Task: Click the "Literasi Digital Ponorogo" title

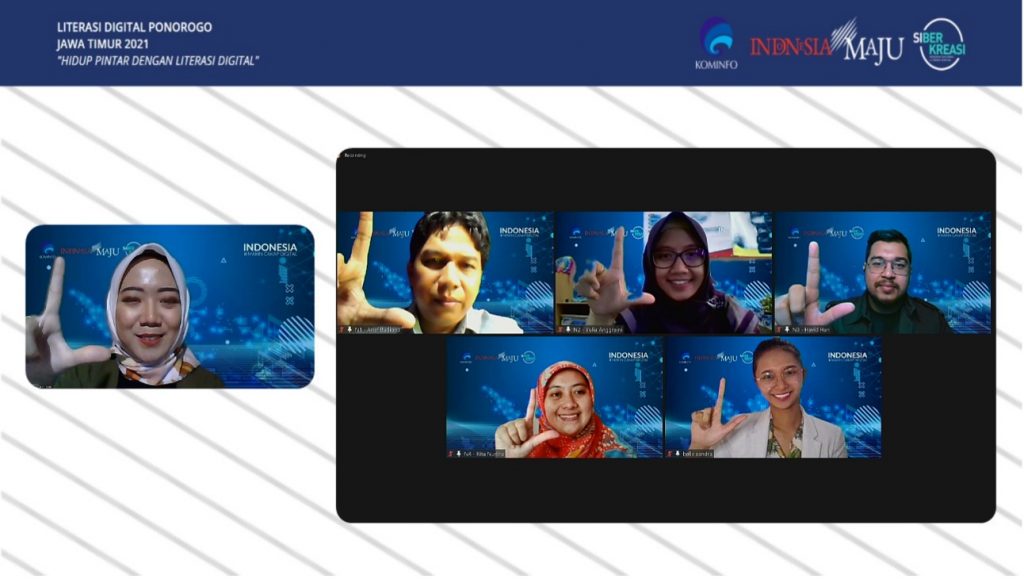Action: coord(134,27)
